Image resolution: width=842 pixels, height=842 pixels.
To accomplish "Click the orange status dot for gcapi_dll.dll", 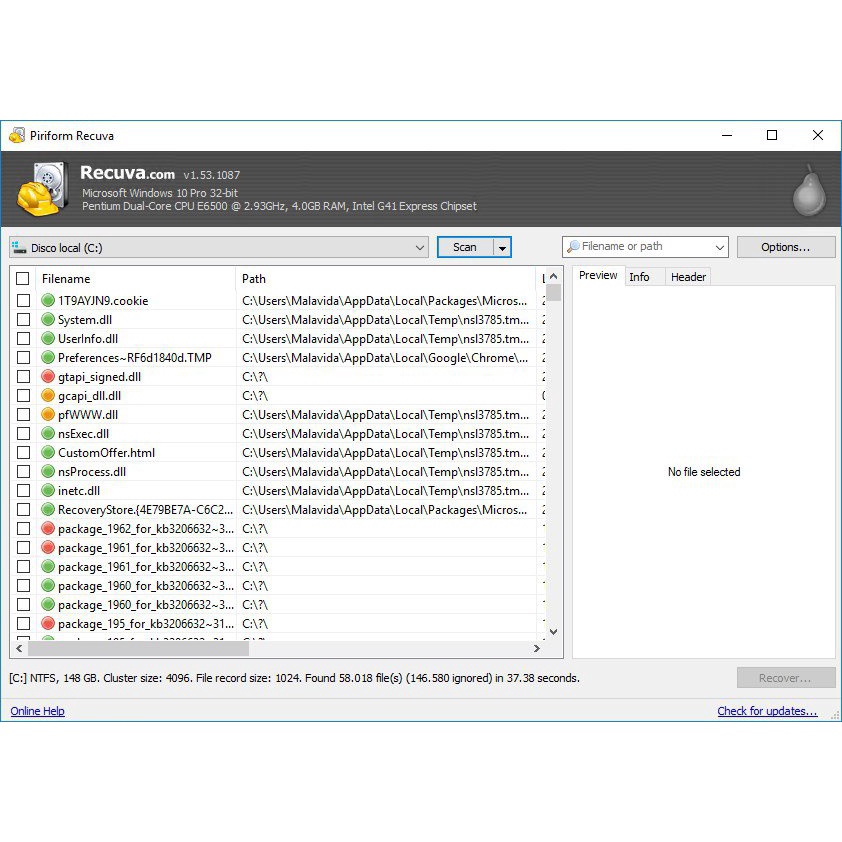I will pos(48,395).
